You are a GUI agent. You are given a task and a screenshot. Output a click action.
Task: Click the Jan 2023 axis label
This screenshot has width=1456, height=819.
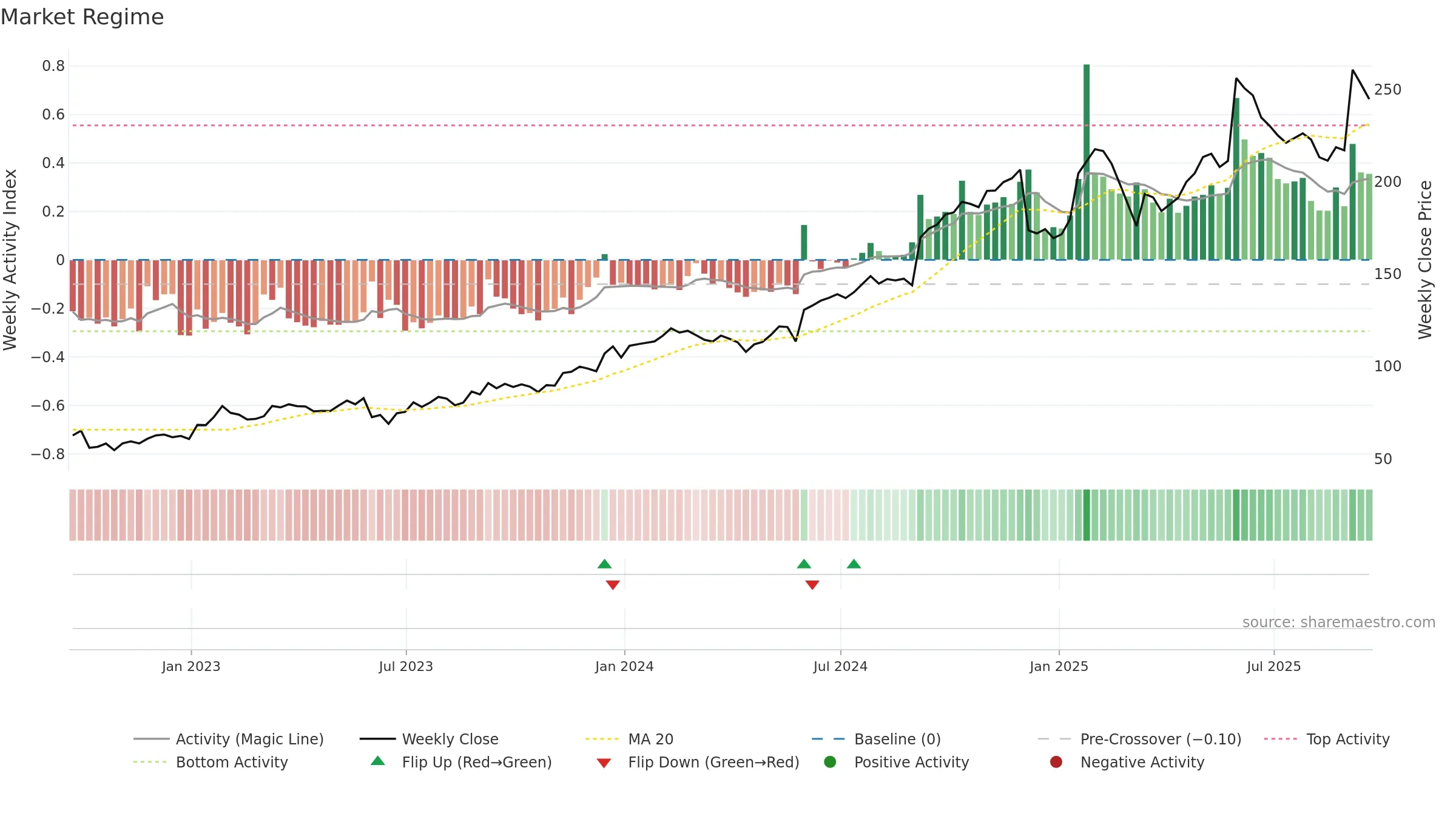tap(191, 666)
